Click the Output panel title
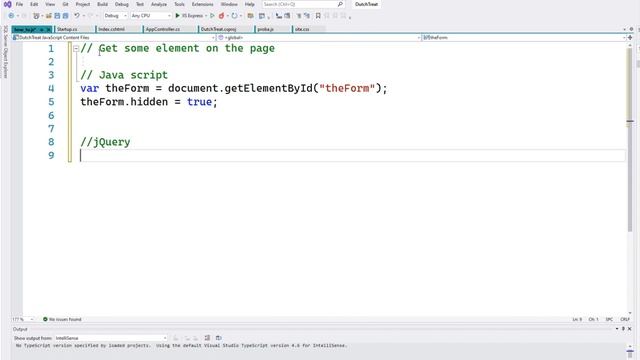 (x=20, y=329)
